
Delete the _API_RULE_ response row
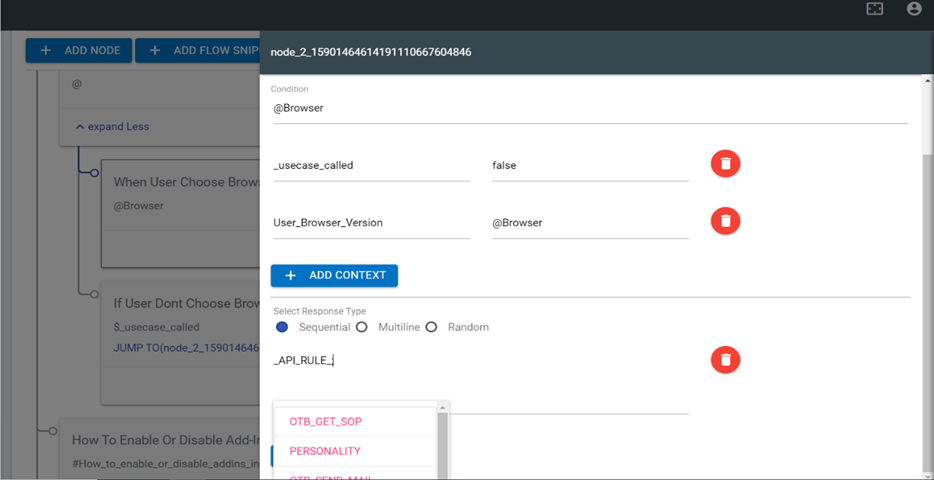[725, 359]
